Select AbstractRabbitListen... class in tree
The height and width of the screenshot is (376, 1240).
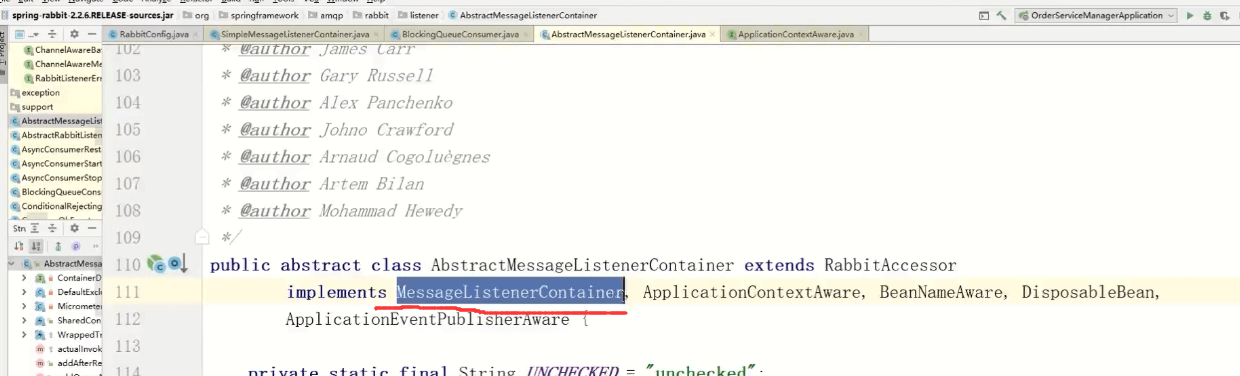(x=56, y=135)
